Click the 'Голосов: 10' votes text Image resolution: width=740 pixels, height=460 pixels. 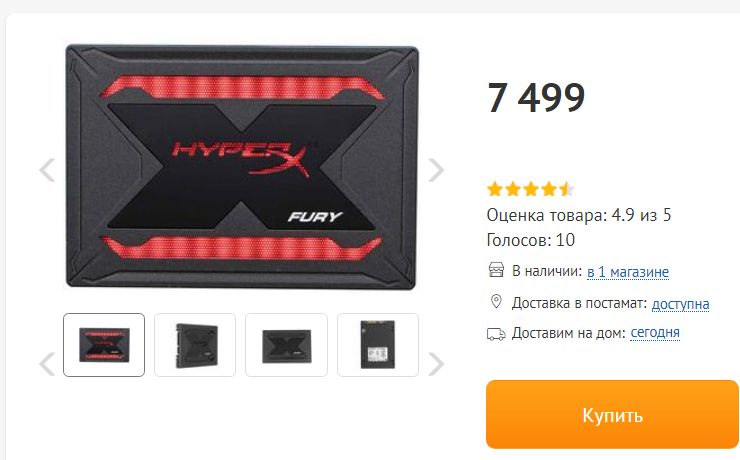[530, 240]
